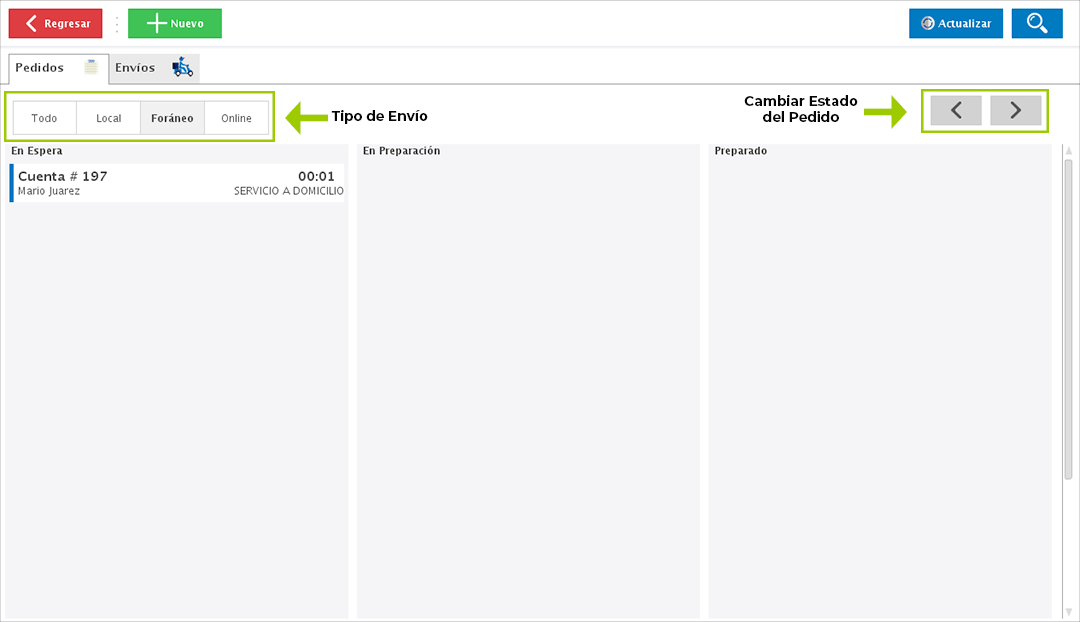Advance order state with right arrow
Viewport: 1080px width, 622px height.
(1015, 111)
